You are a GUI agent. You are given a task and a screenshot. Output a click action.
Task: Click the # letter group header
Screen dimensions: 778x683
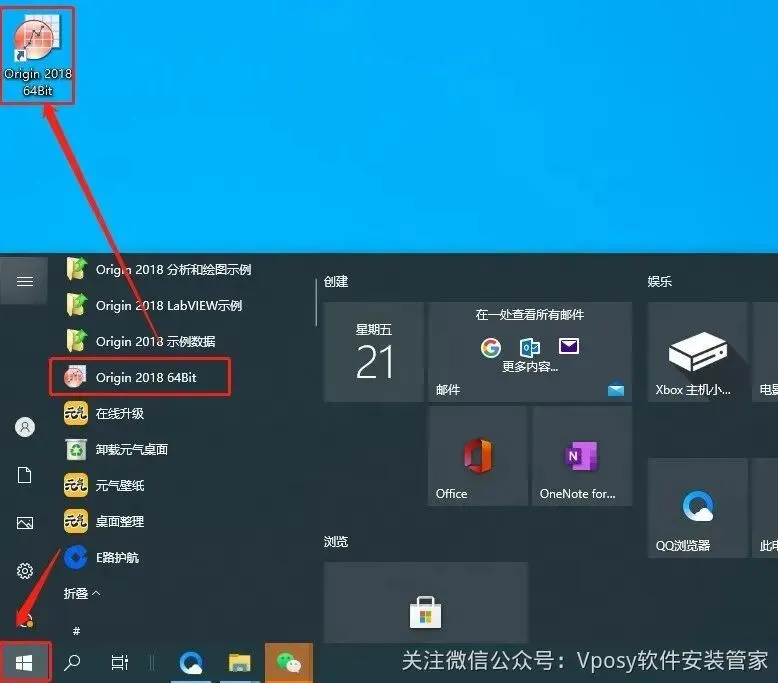[x=76, y=631]
